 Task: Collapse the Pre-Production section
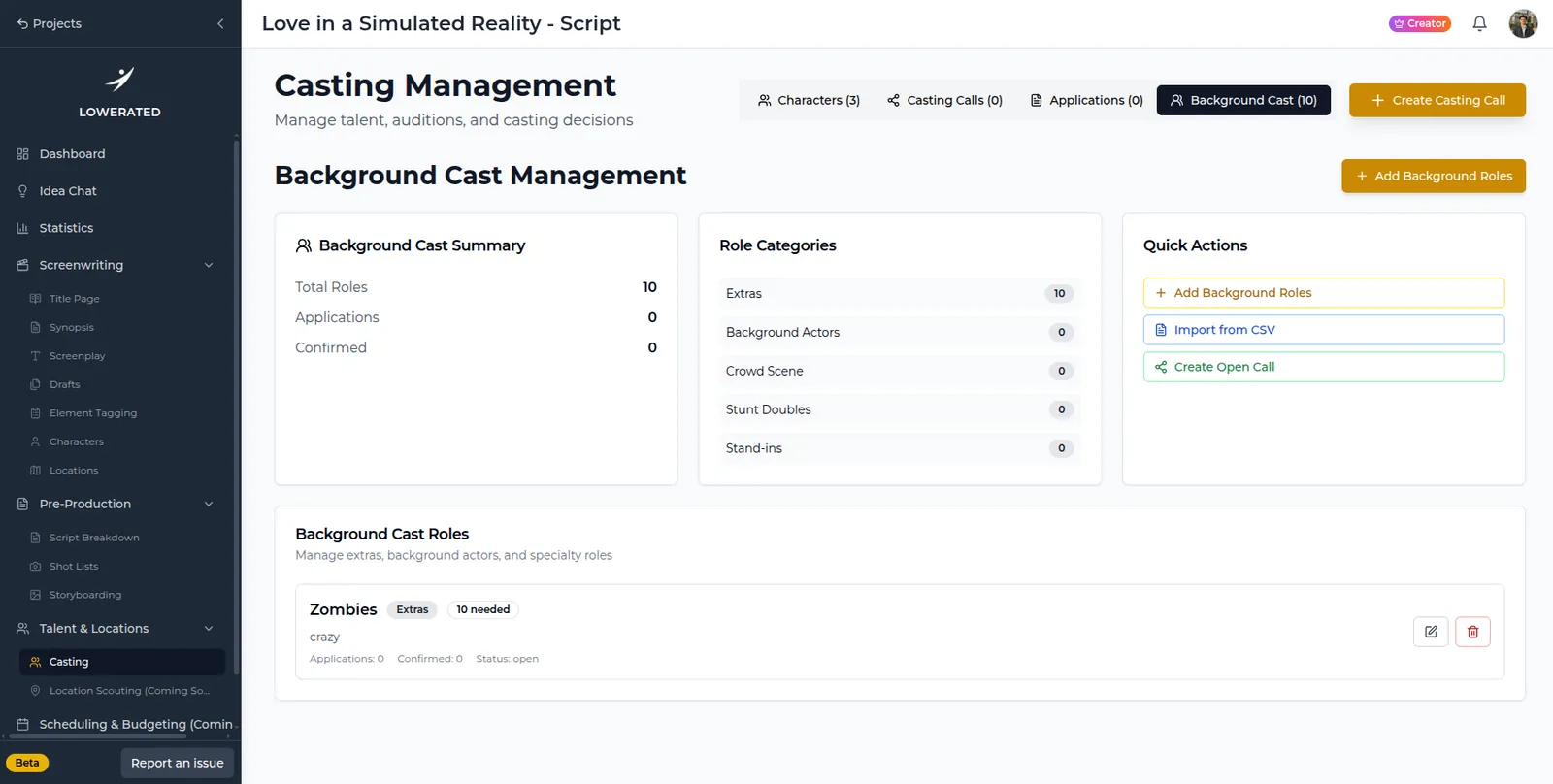tap(208, 504)
